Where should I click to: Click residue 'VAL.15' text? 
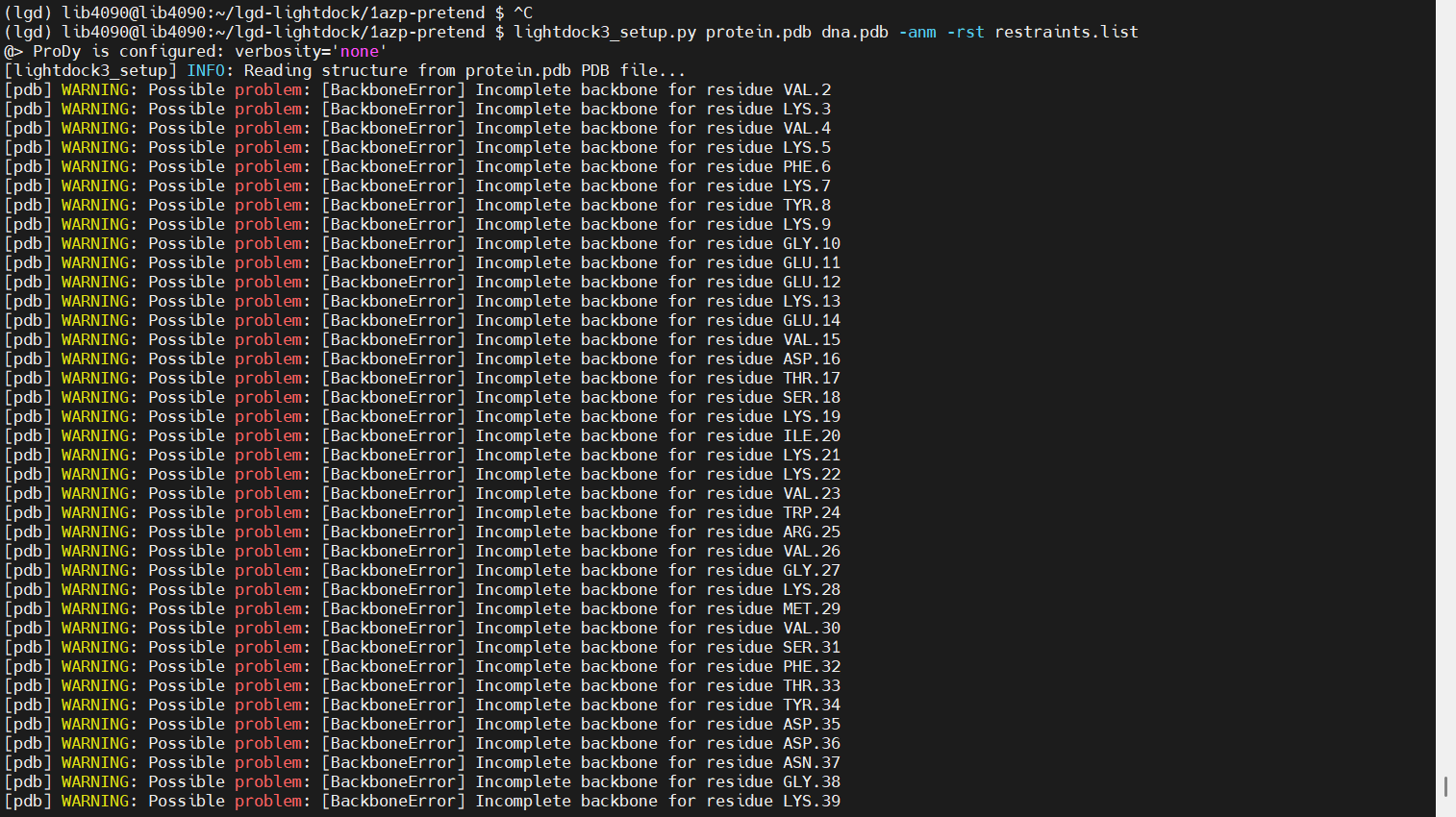(x=812, y=339)
